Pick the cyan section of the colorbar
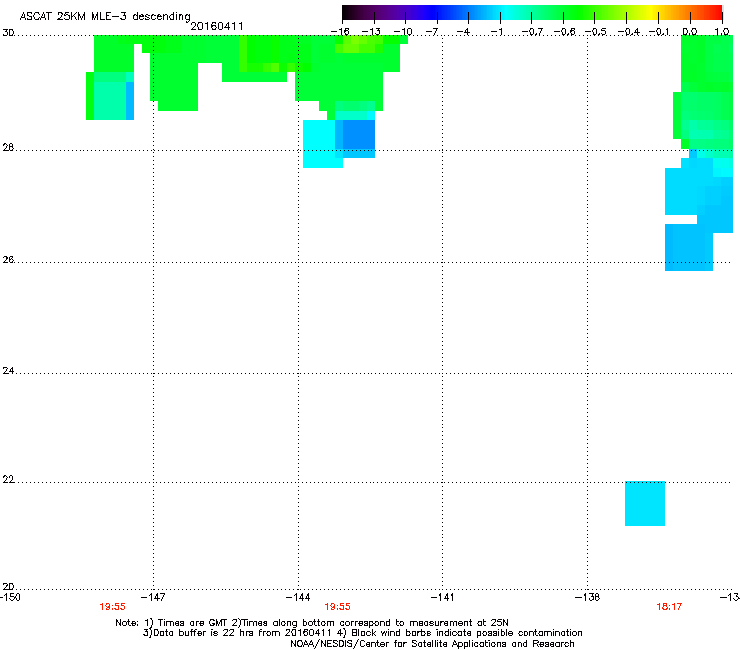The height and width of the screenshot is (650, 740). pyautogui.click(x=505, y=12)
